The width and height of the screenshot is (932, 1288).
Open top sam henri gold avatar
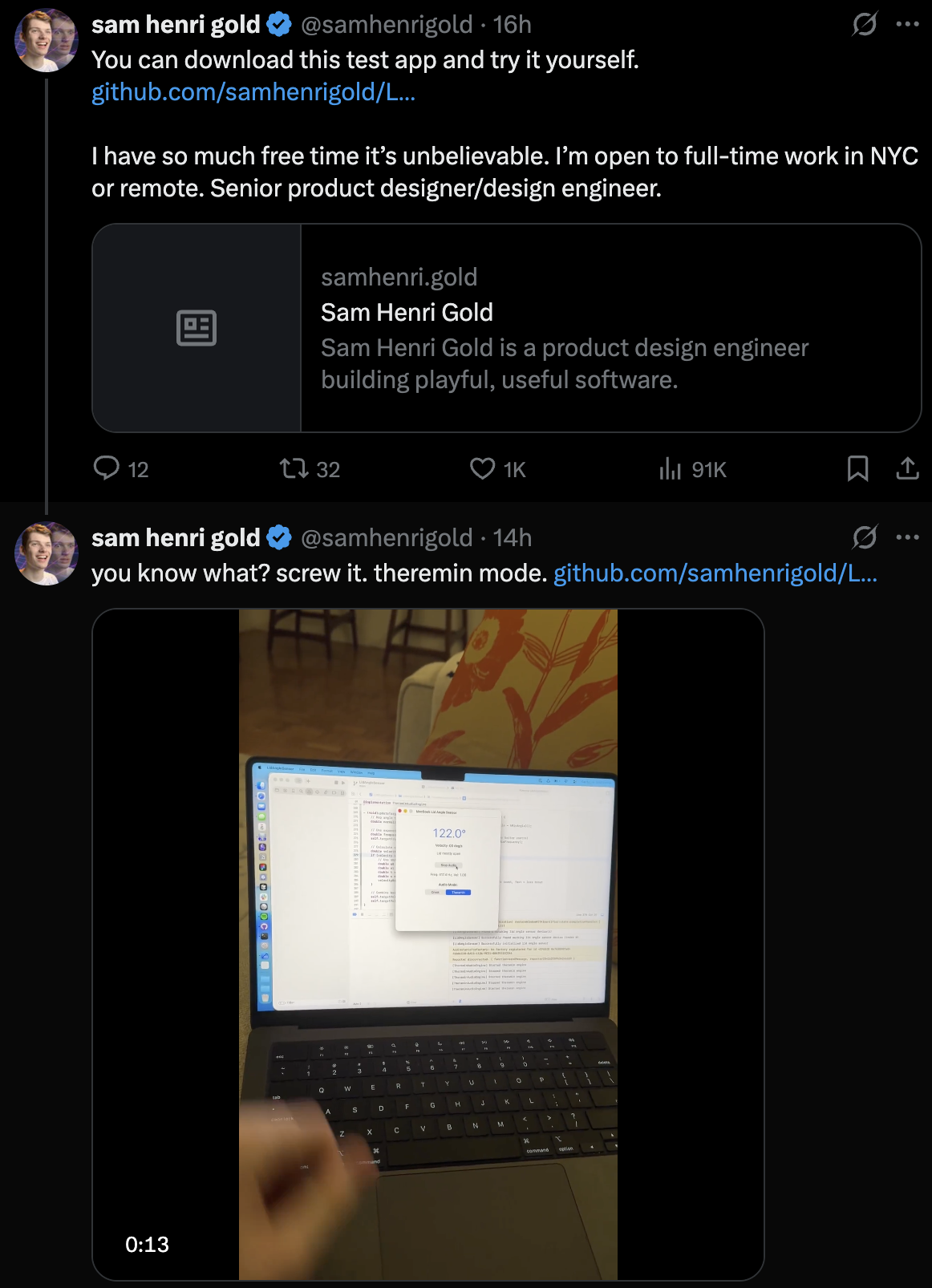click(47, 40)
